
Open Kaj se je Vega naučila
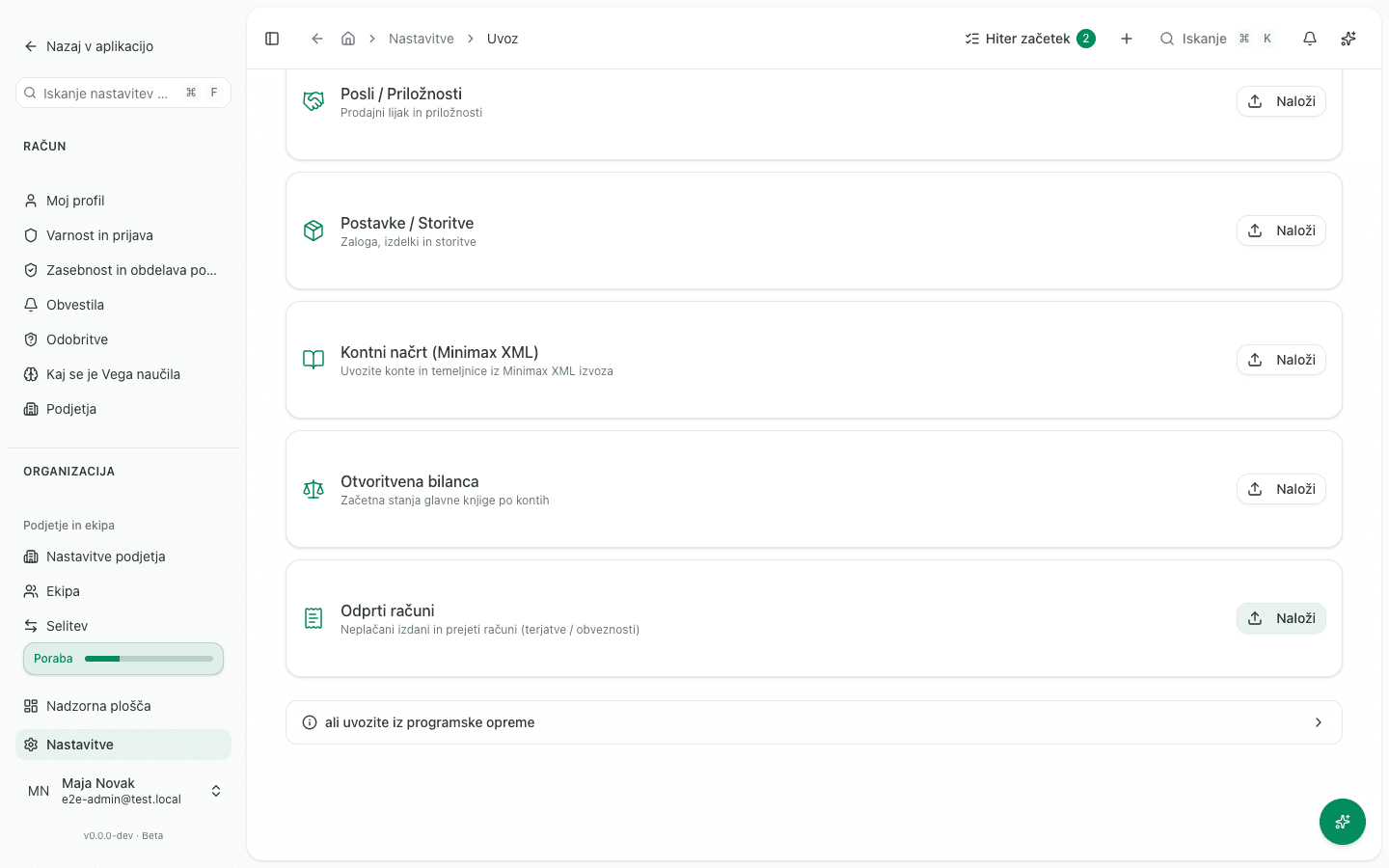(123, 374)
